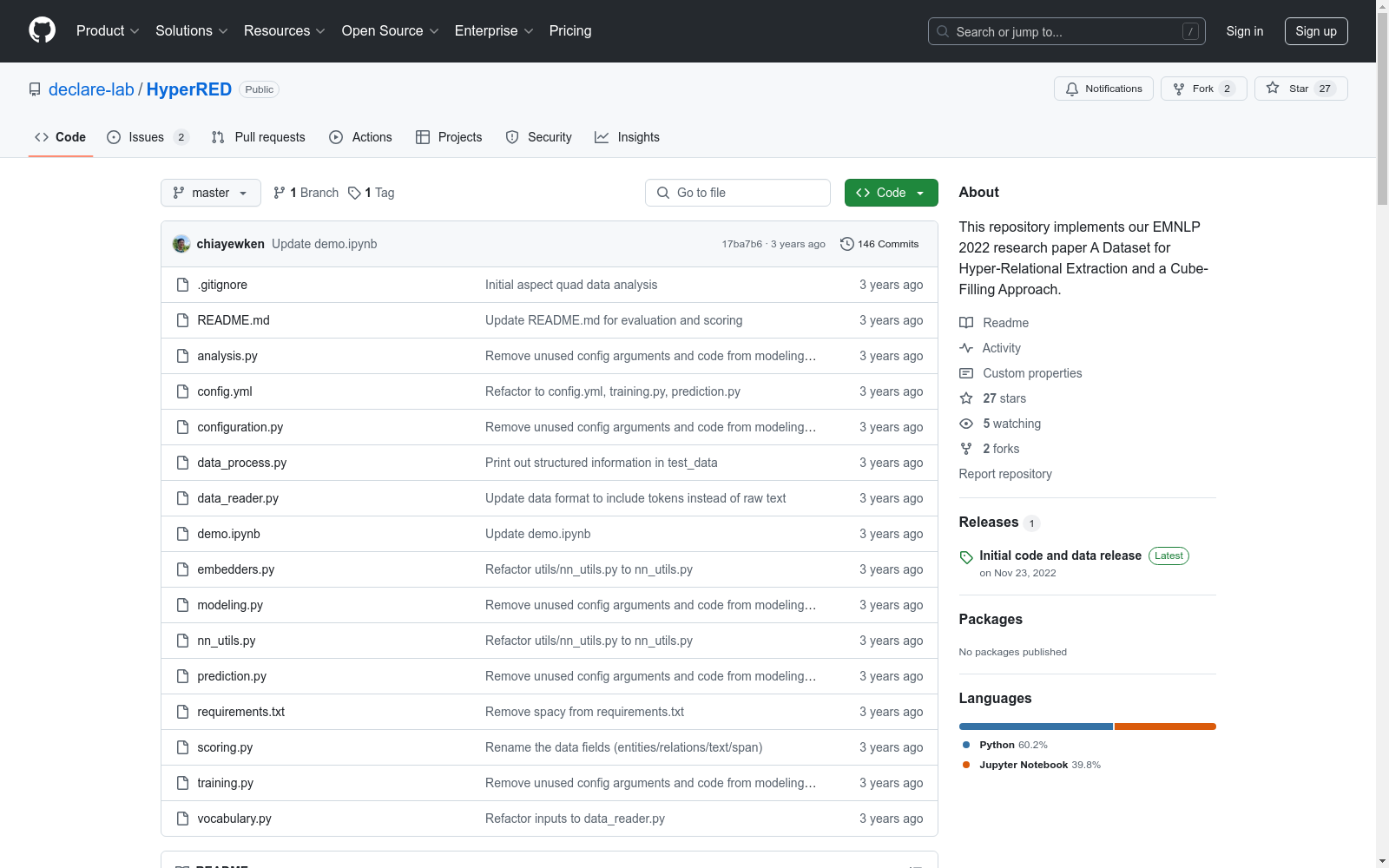Click the file icon for modeling.py
1389x868 pixels.
pos(182,605)
